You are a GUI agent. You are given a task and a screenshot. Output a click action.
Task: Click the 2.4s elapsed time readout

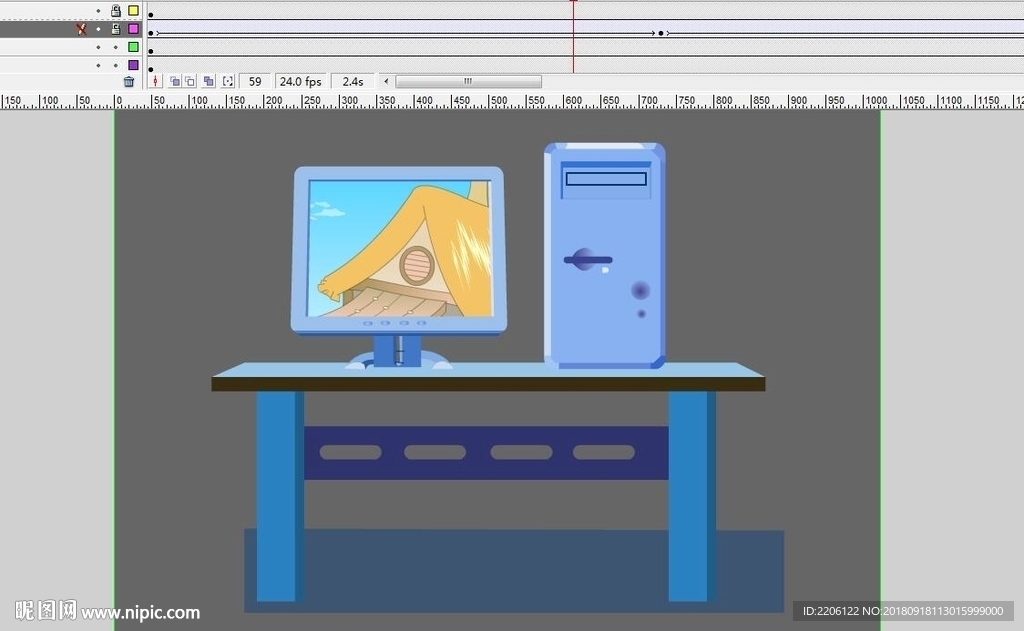tap(353, 82)
